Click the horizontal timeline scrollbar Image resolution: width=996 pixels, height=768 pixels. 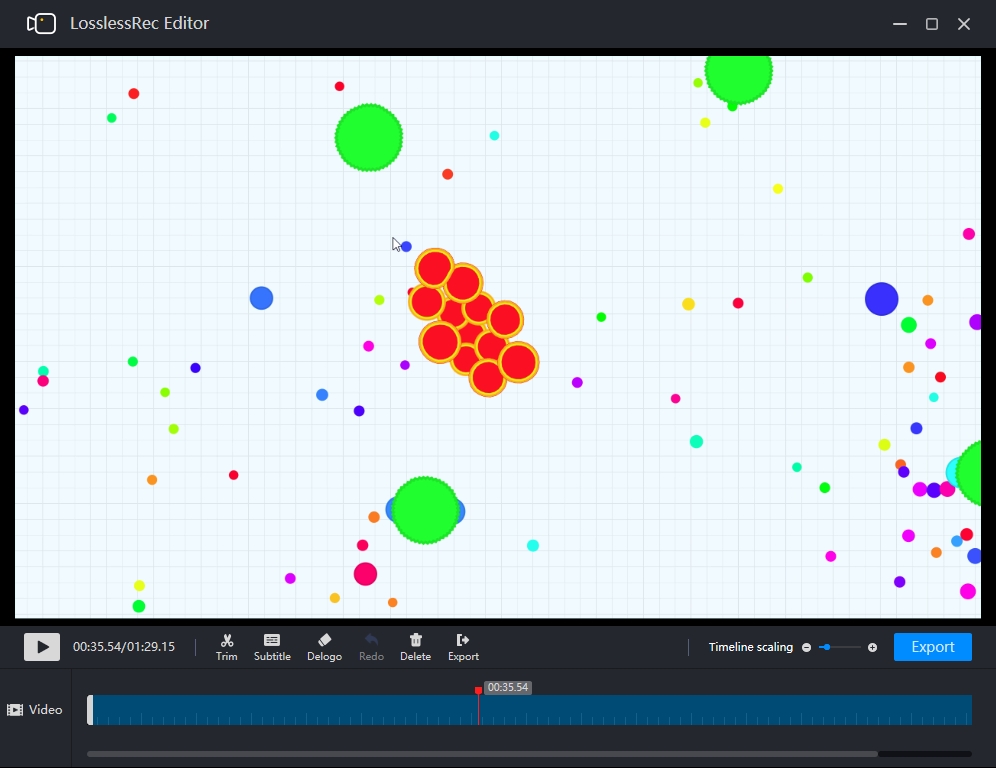point(483,754)
